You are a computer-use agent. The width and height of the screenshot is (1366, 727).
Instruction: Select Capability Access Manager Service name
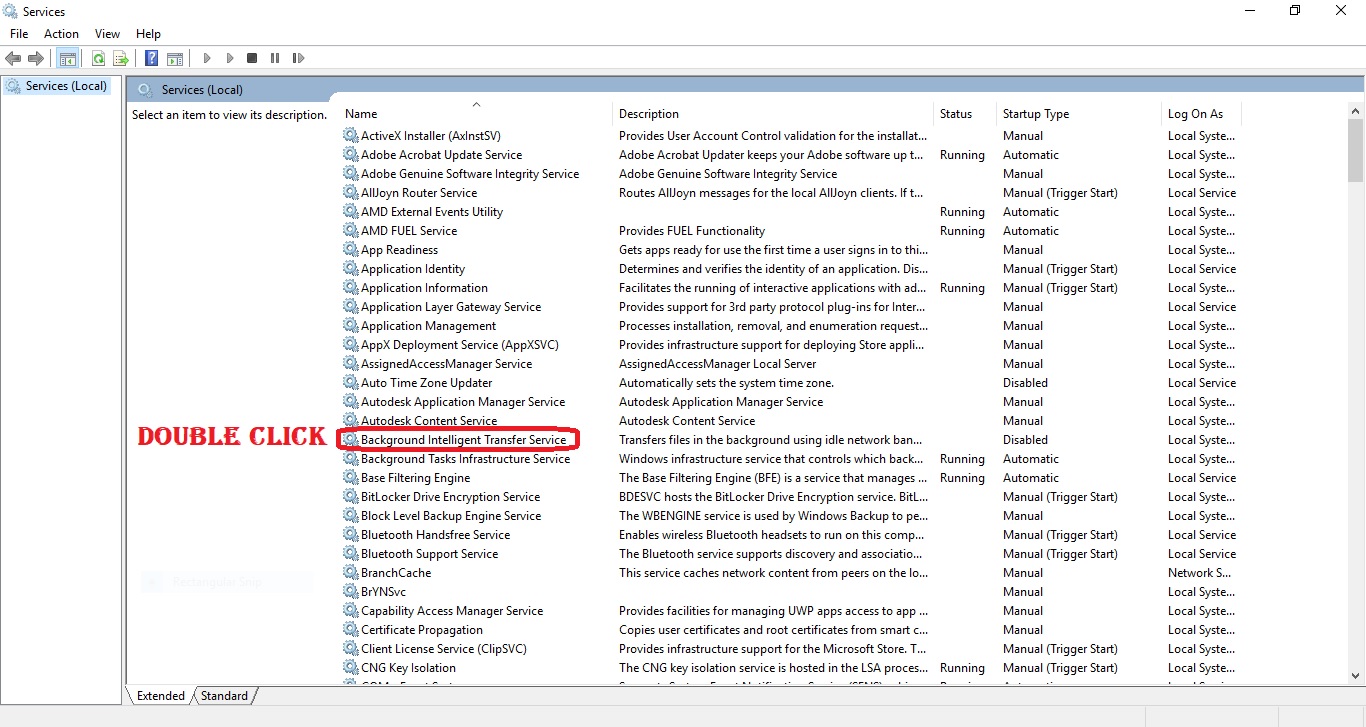click(x=452, y=610)
